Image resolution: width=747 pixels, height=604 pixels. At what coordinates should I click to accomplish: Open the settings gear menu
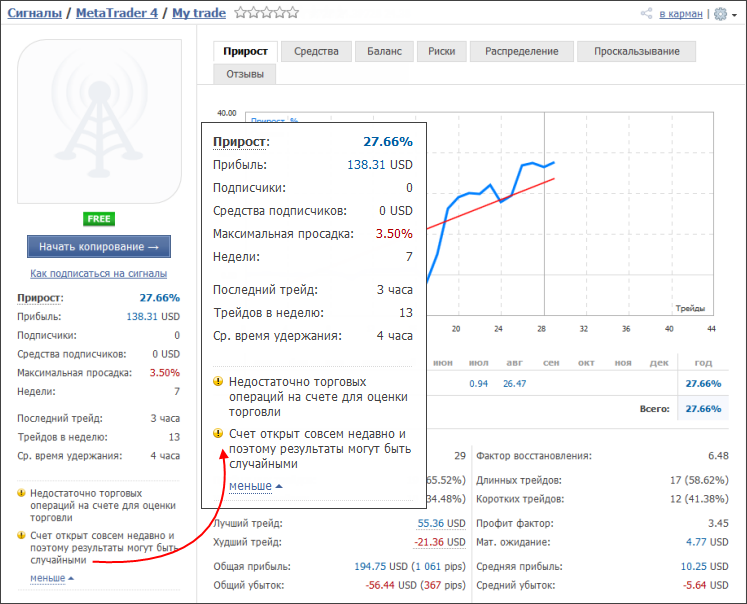coord(720,14)
